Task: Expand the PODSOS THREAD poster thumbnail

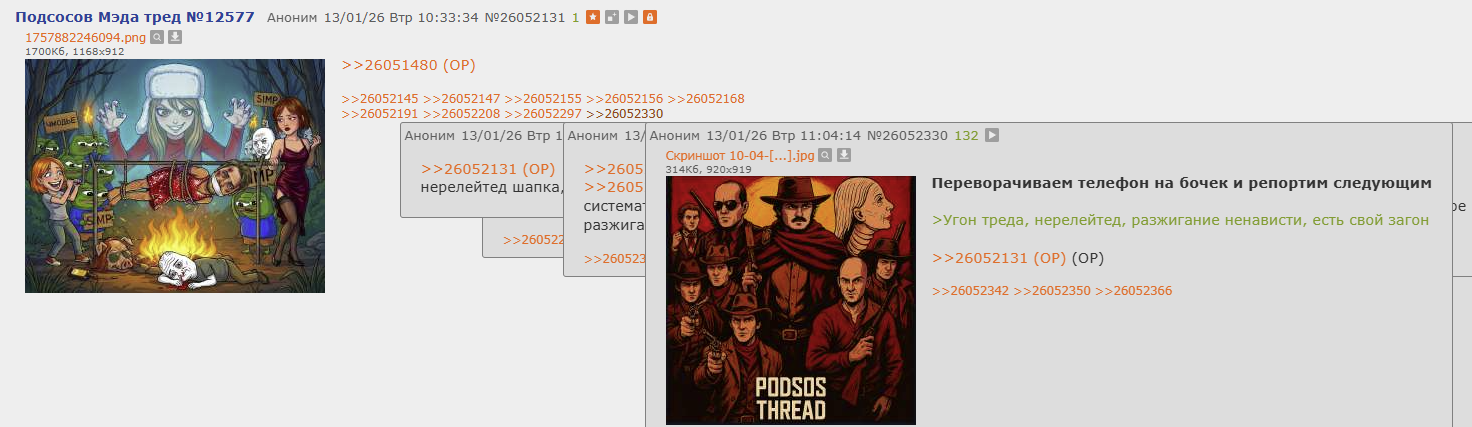Action: tap(791, 300)
